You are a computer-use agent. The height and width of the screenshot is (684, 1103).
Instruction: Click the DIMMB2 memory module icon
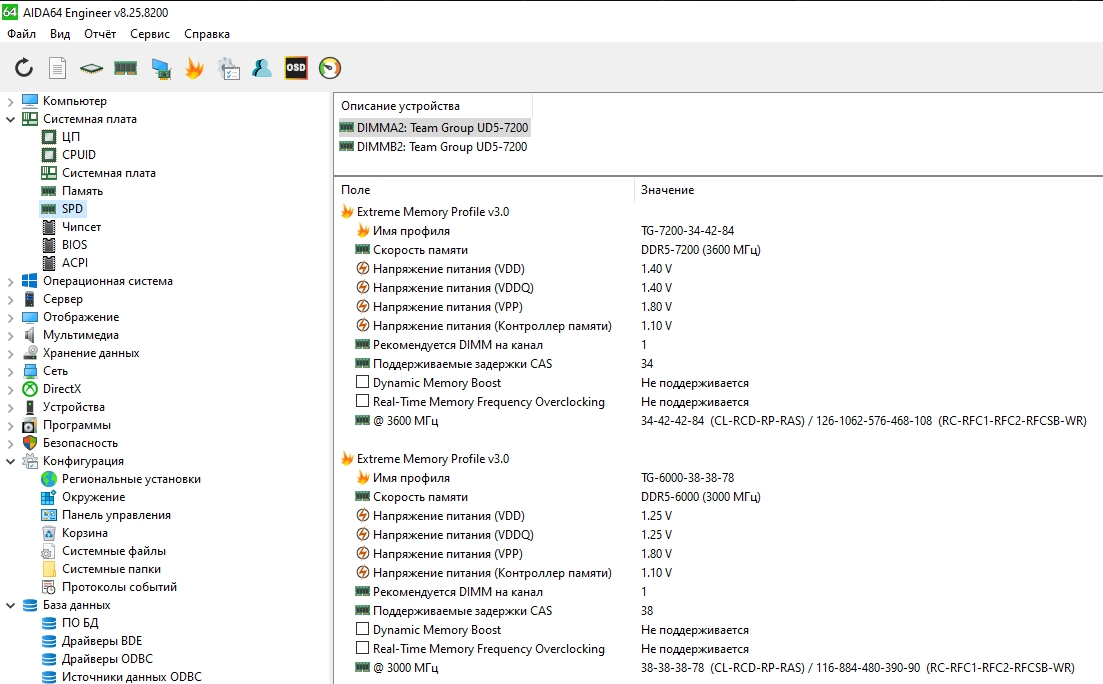tap(346, 146)
